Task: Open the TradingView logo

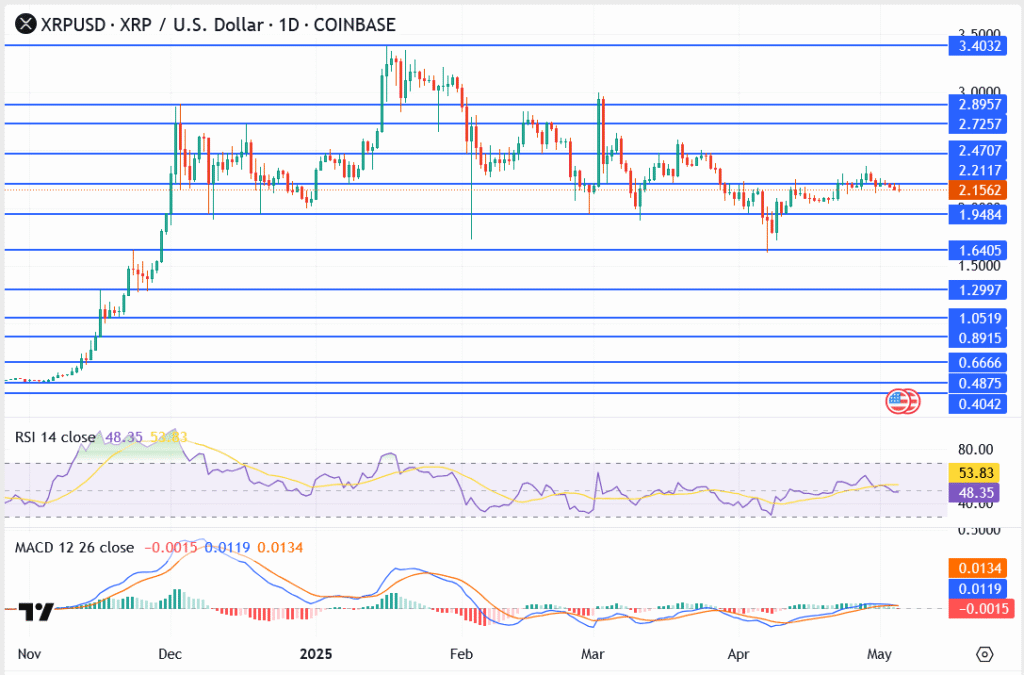Action: pyautogui.click(x=36, y=611)
